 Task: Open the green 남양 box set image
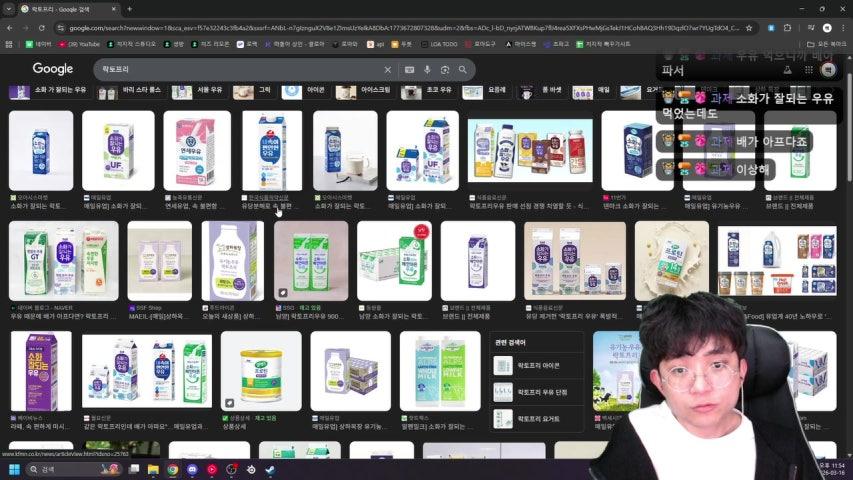click(x=394, y=261)
